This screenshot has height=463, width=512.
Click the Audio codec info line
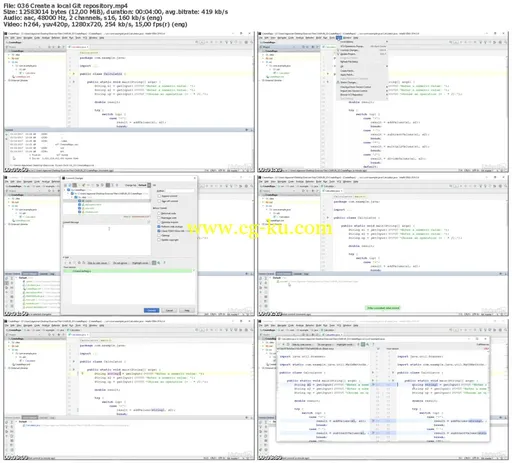83,18
